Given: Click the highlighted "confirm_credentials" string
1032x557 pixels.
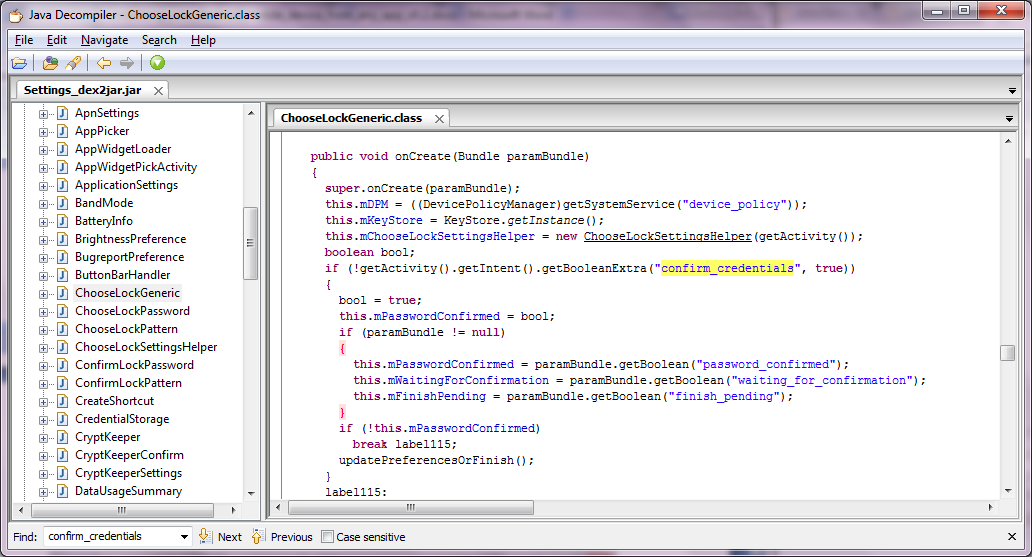Looking at the screenshot, I should pos(727,269).
